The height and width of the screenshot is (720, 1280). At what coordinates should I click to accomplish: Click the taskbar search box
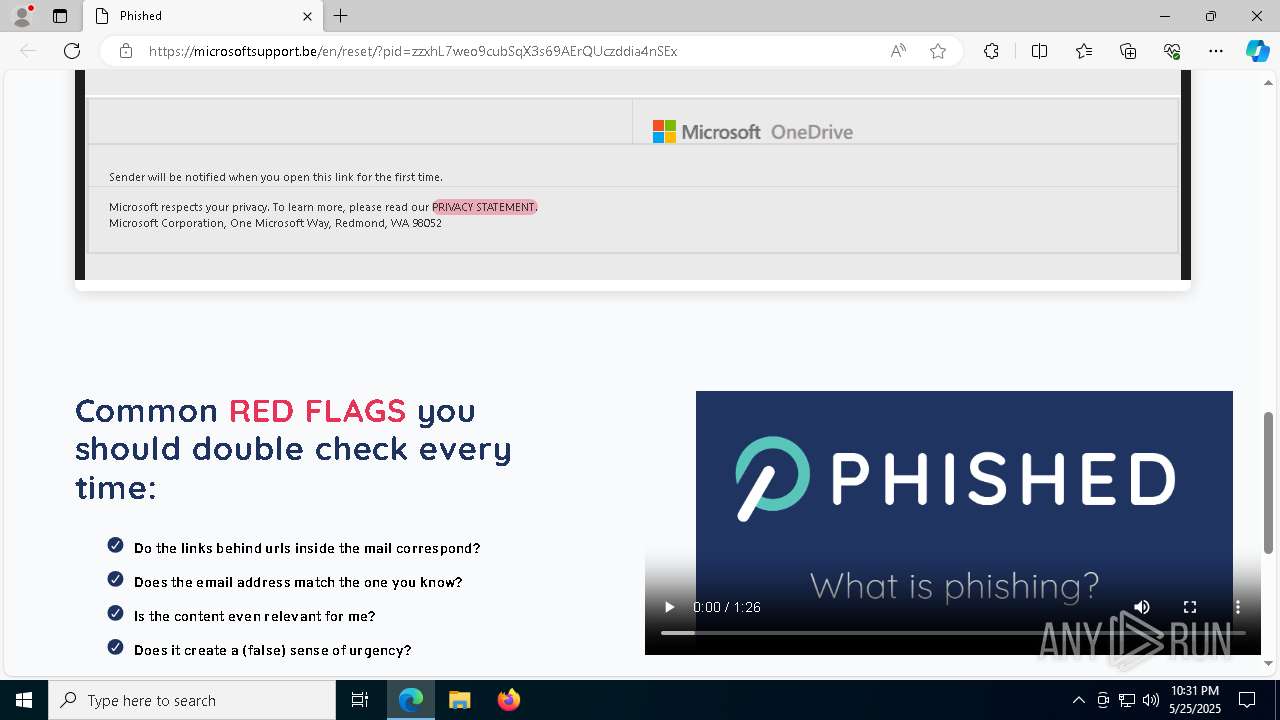192,700
